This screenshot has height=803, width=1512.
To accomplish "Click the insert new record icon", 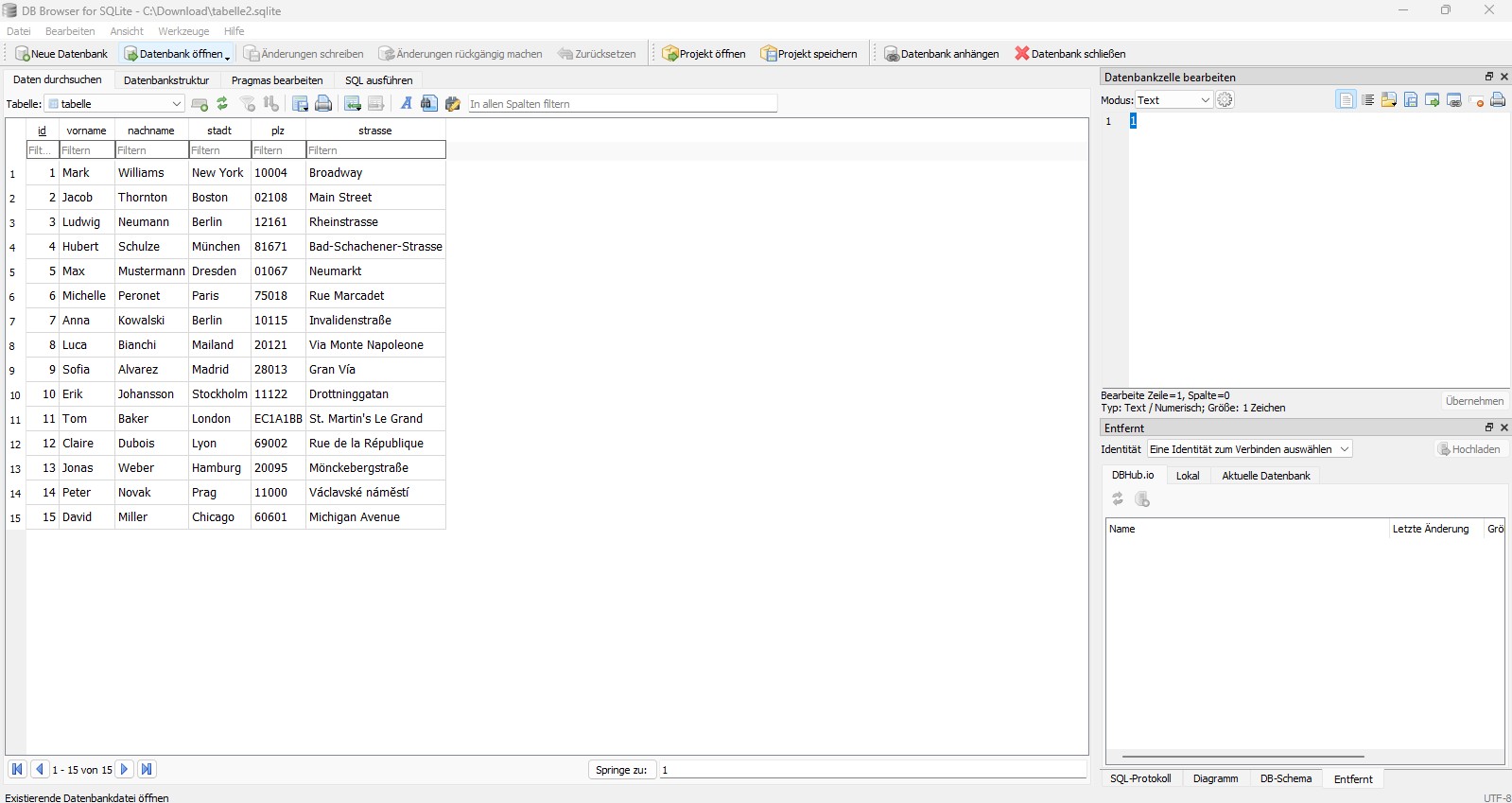I will (x=352, y=104).
